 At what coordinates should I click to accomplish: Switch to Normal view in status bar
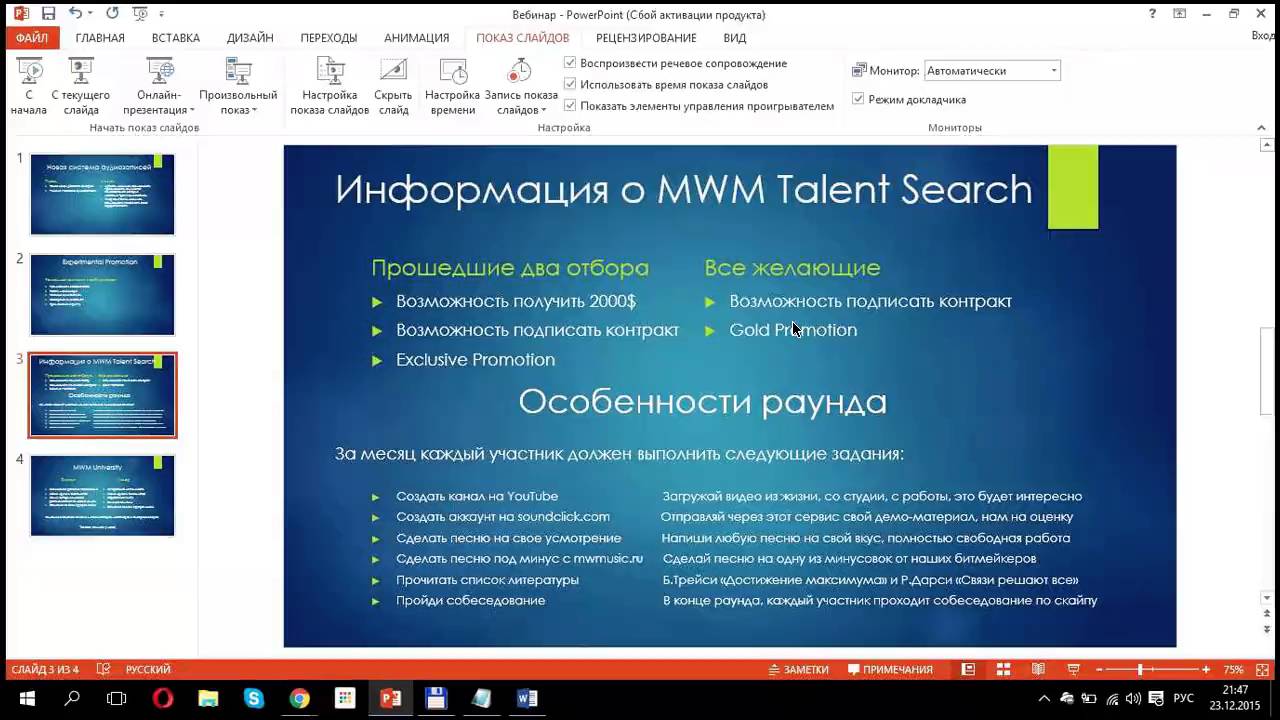pyautogui.click(x=968, y=669)
